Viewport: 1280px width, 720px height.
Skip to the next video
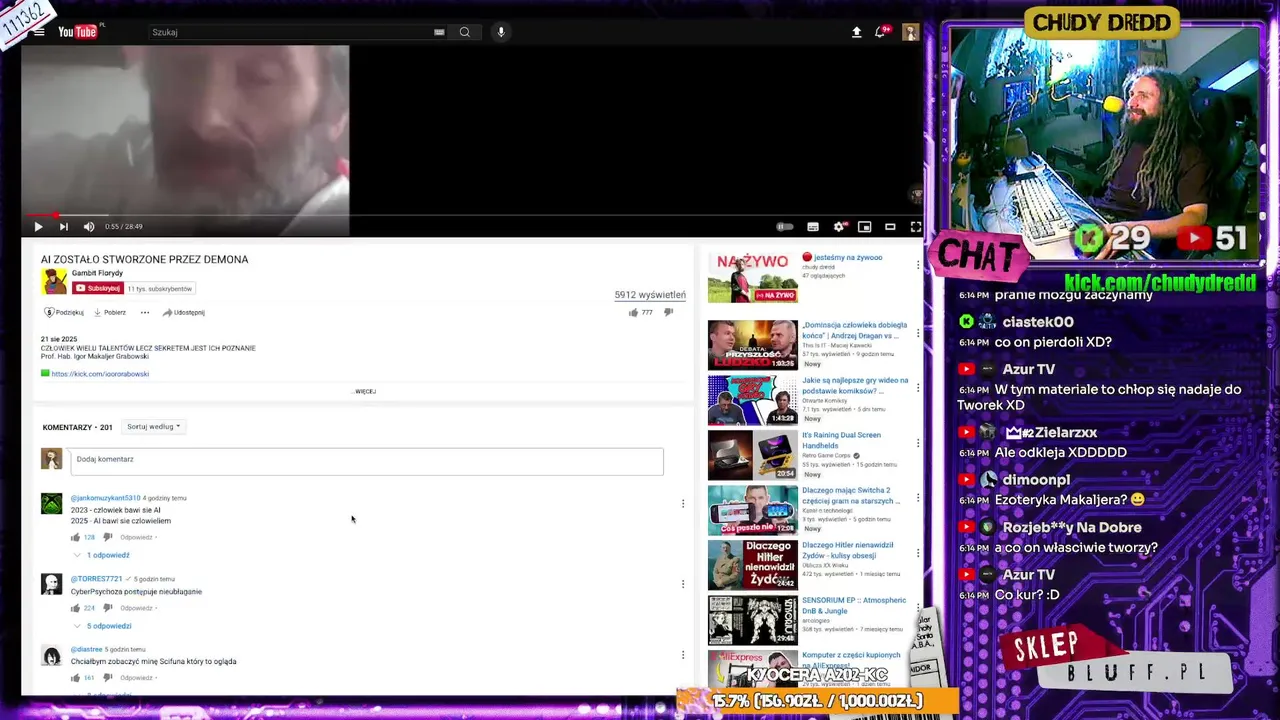click(x=64, y=227)
